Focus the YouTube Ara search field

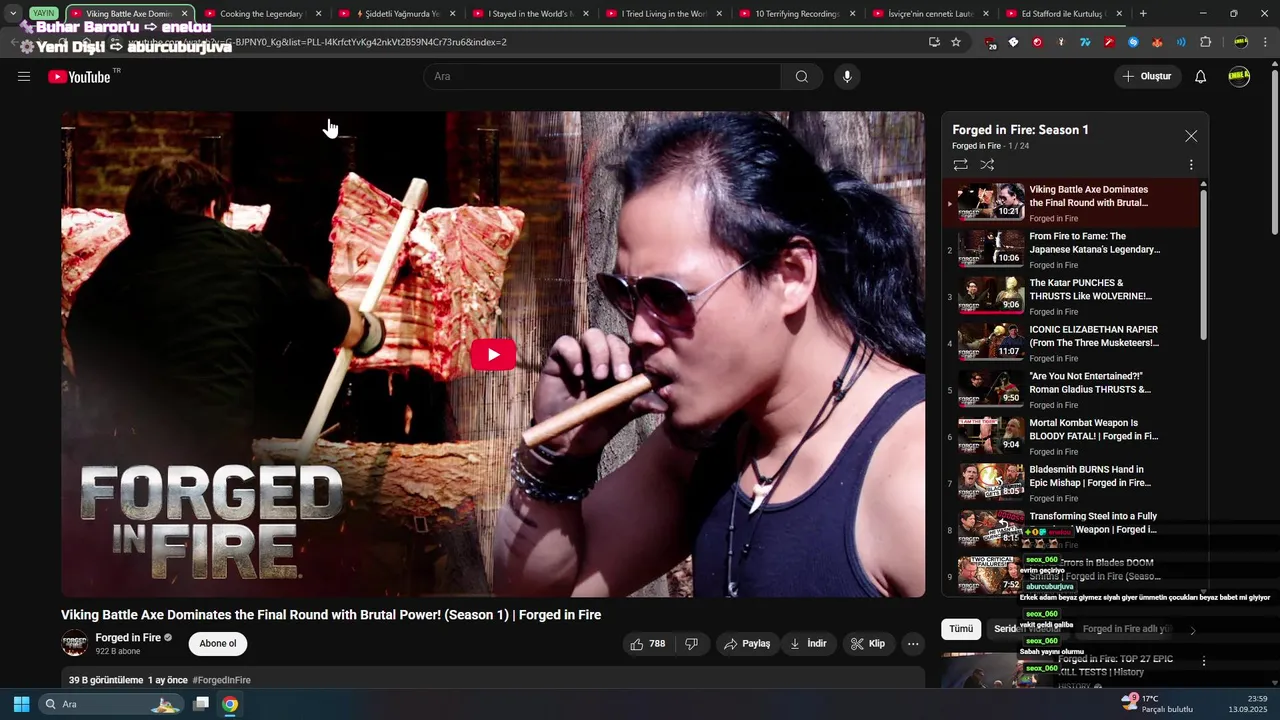[x=603, y=76]
